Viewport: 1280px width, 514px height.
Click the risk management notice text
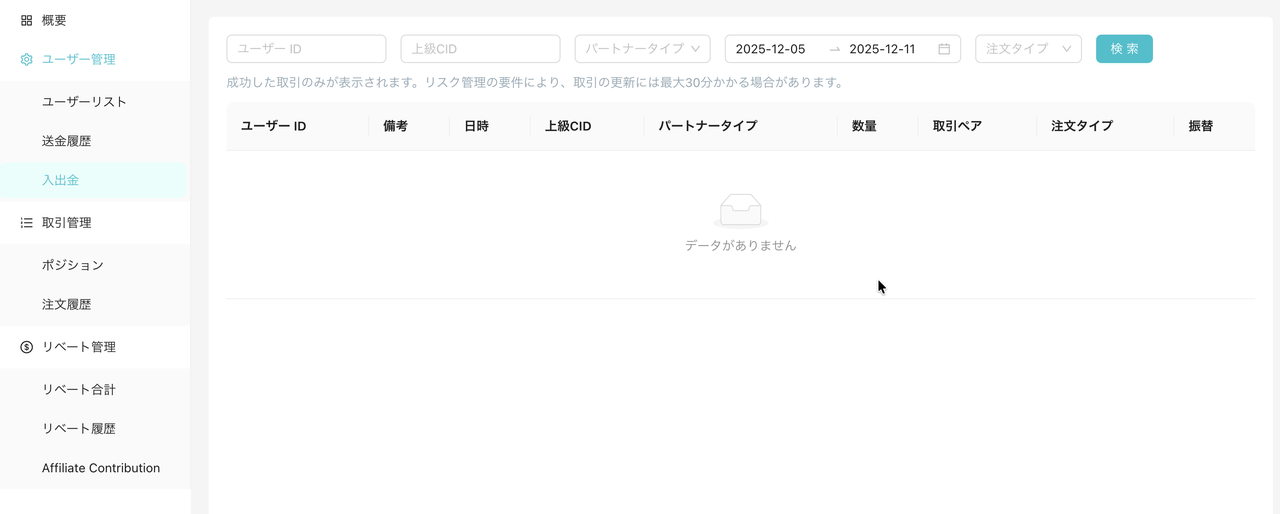[x=535, y=83]
